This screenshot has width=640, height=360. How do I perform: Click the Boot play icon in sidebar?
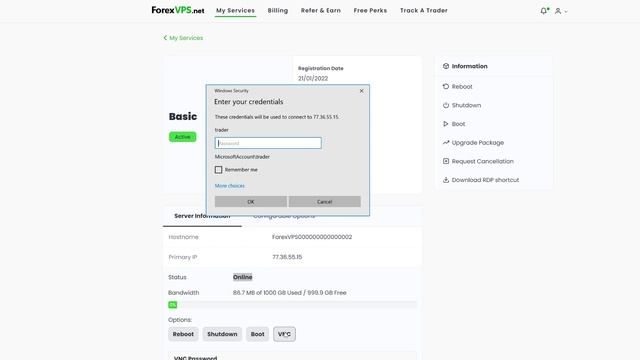point(446,124)
